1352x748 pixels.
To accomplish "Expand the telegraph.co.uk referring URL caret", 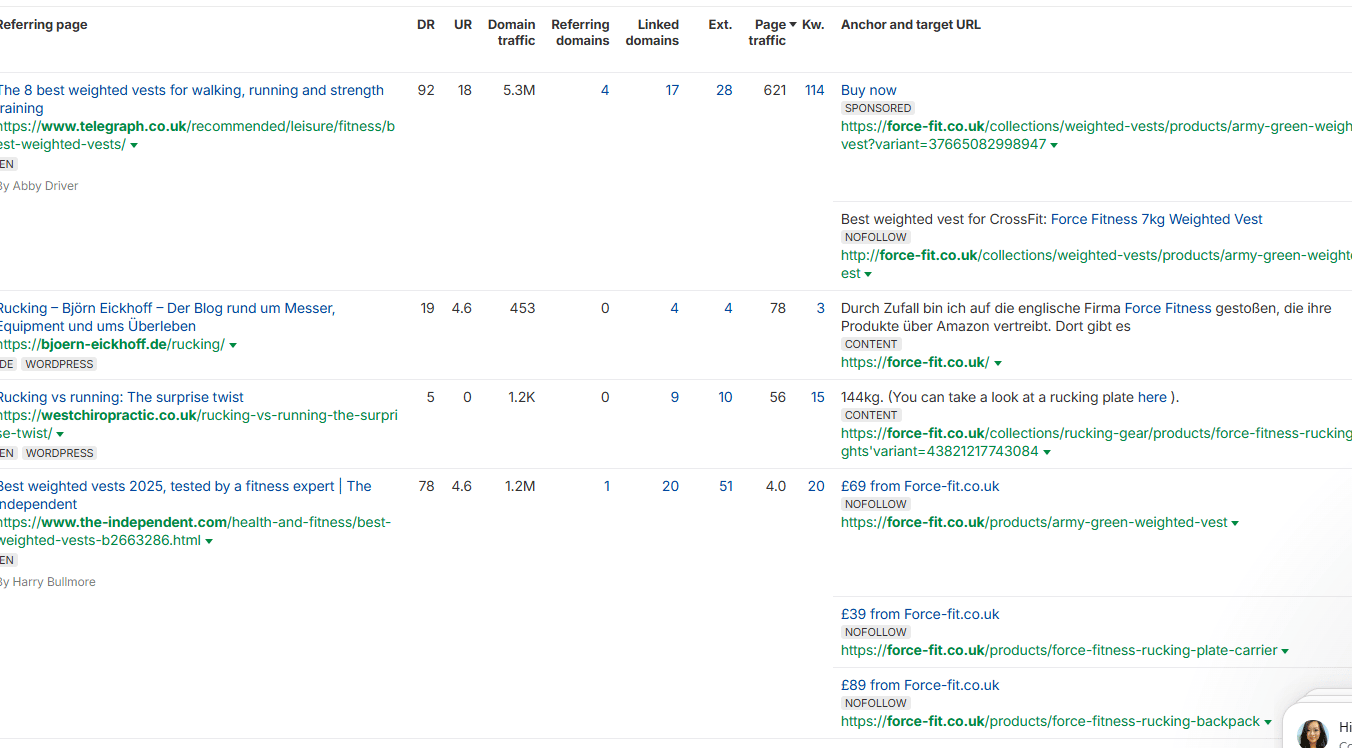I will 134,145.
